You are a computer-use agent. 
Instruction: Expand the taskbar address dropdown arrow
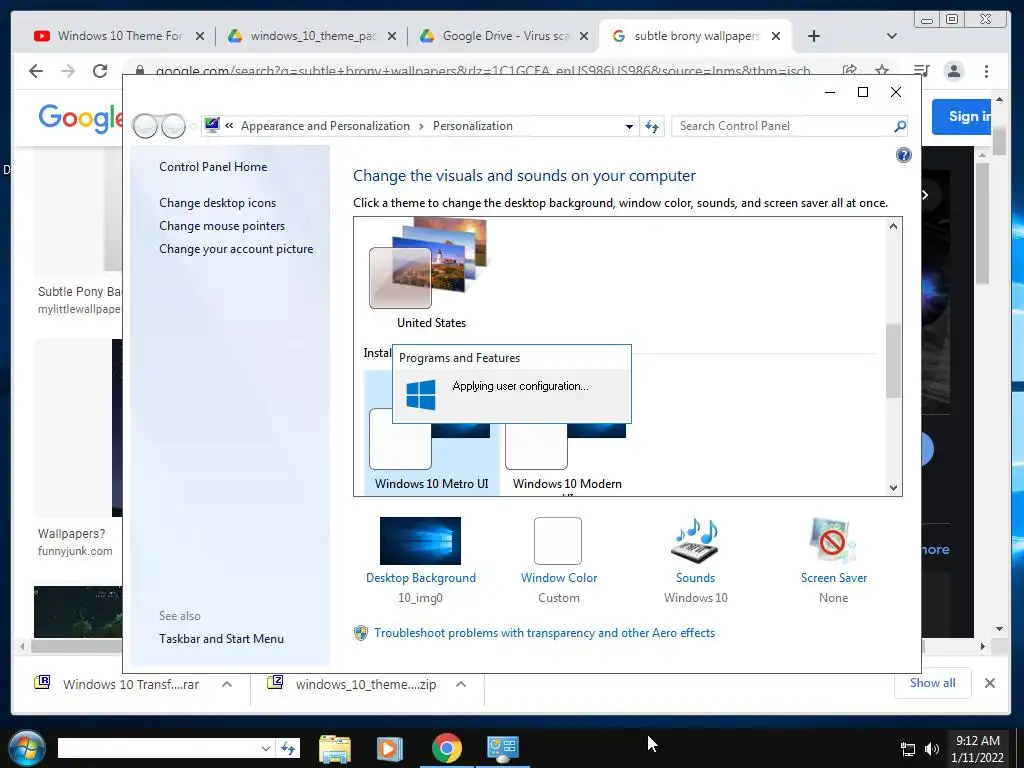[265, 748]
